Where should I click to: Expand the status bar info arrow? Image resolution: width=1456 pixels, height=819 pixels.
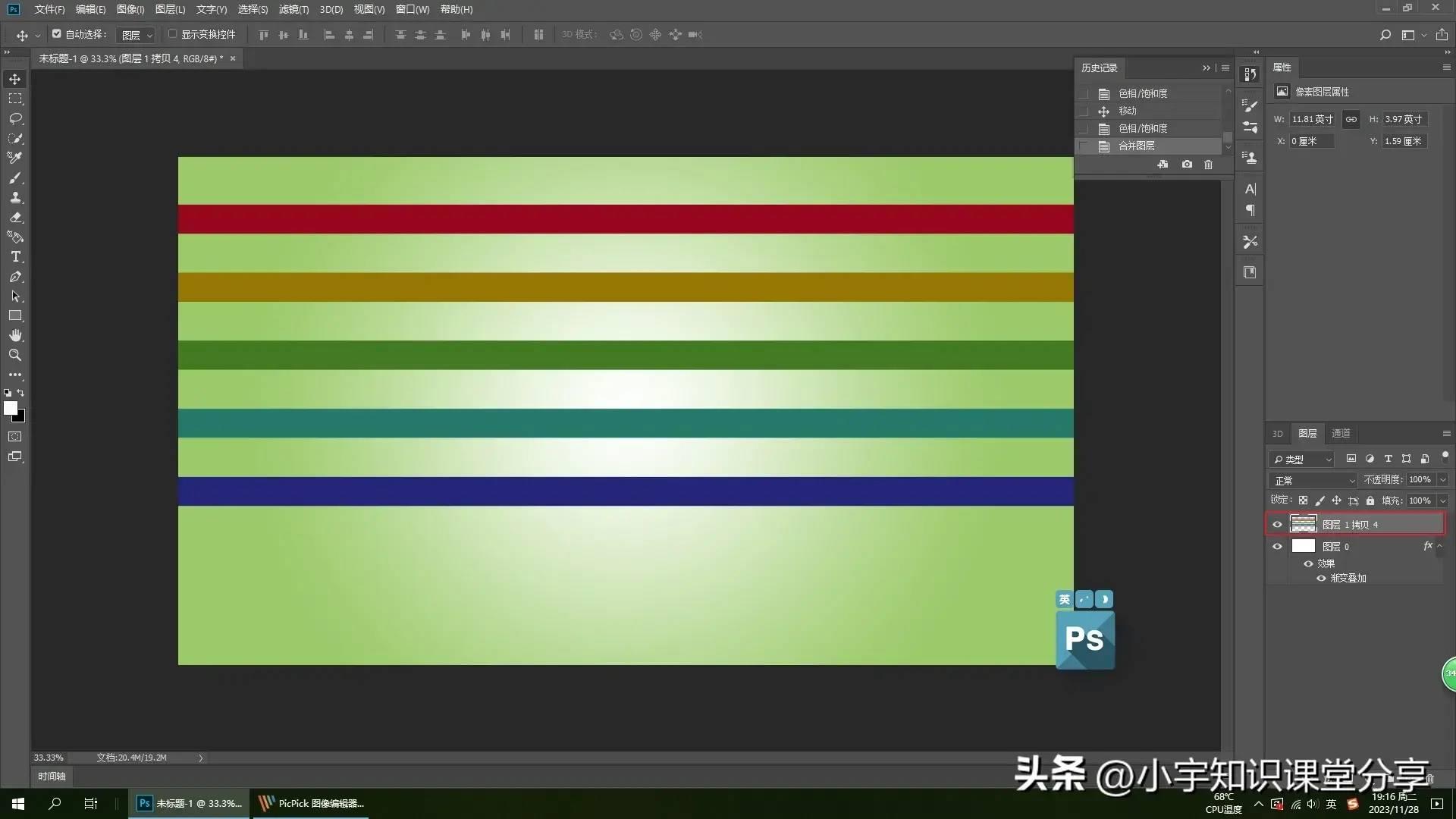[201, 758]
